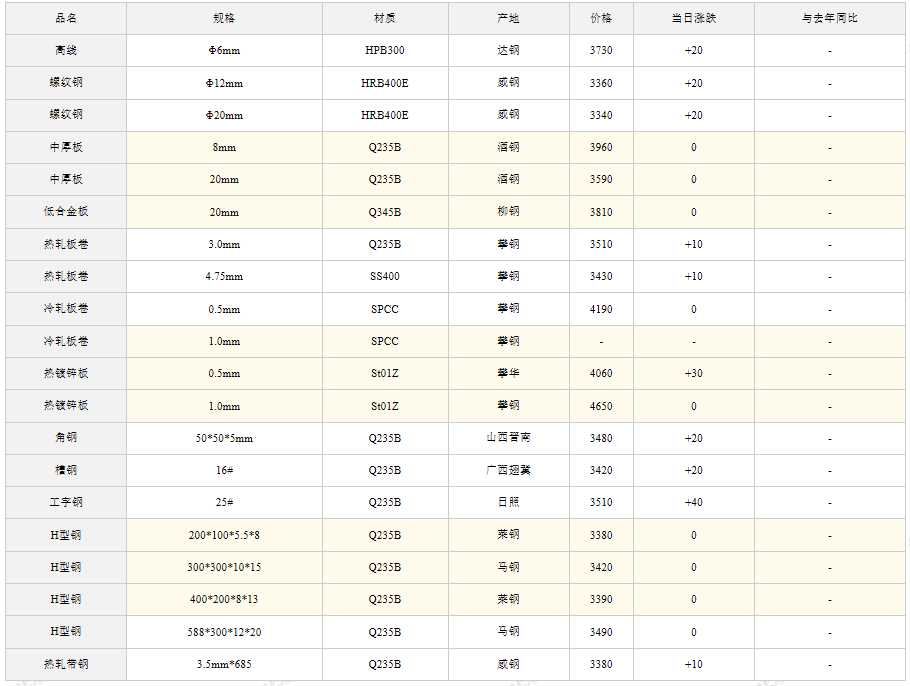This screenshot has height=686, width=910.
Task: Click the 规格 column header
Action: pyautogui.click(x=224, y=18)
